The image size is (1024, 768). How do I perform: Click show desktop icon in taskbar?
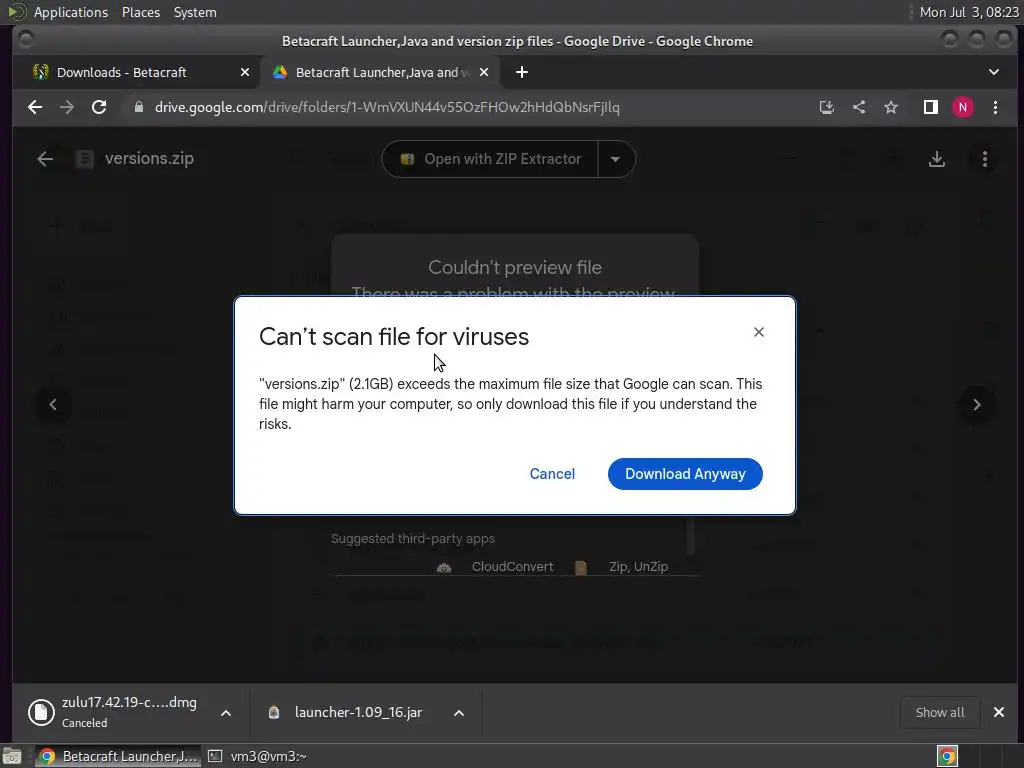12,757
